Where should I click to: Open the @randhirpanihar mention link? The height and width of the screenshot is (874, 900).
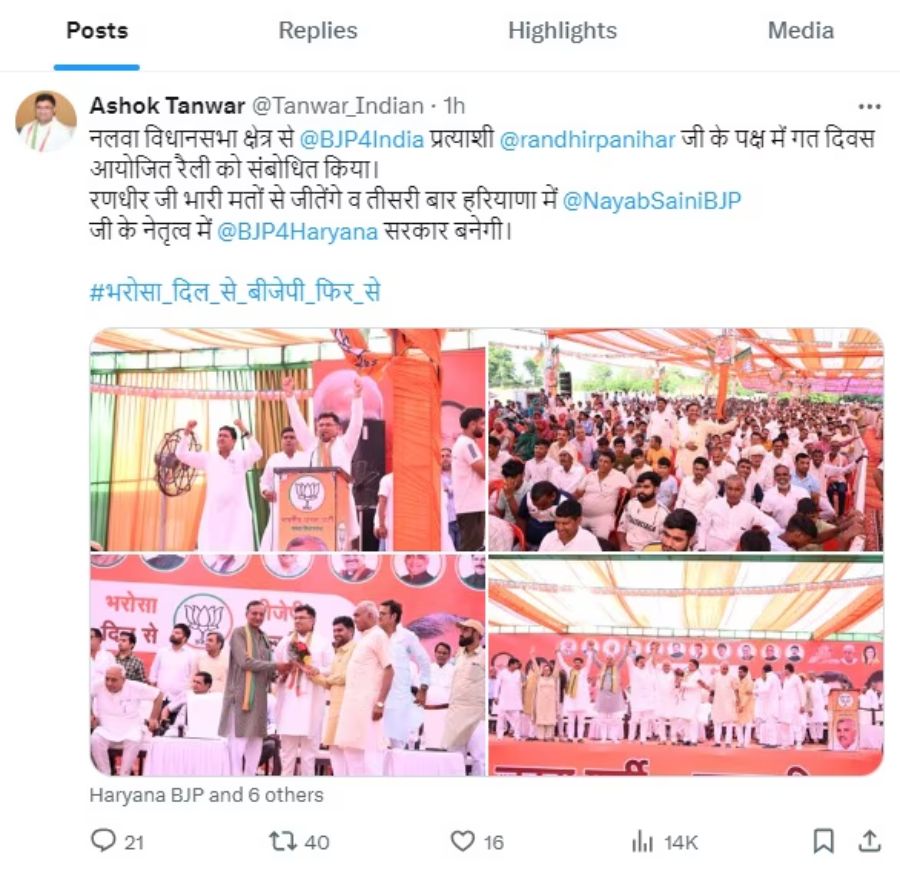[587, 139]
